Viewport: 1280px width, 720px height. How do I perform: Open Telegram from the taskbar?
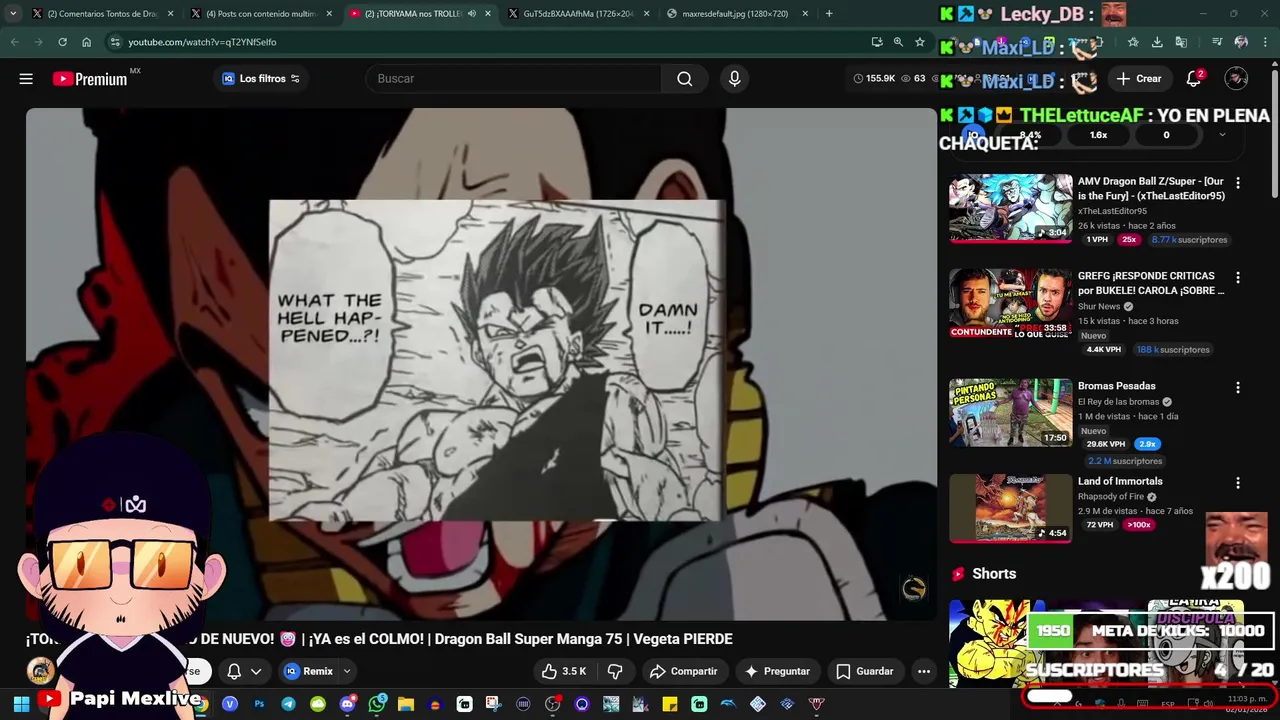[x=288, y=704]
